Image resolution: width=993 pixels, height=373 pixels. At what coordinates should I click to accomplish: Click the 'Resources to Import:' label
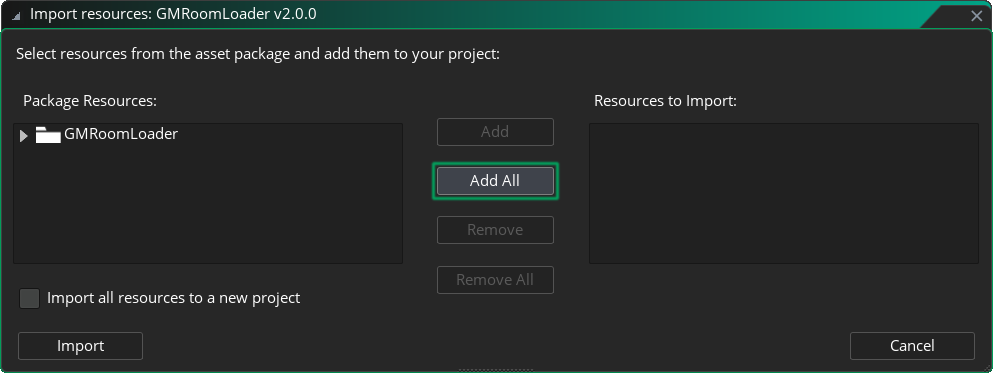point(666,101)
